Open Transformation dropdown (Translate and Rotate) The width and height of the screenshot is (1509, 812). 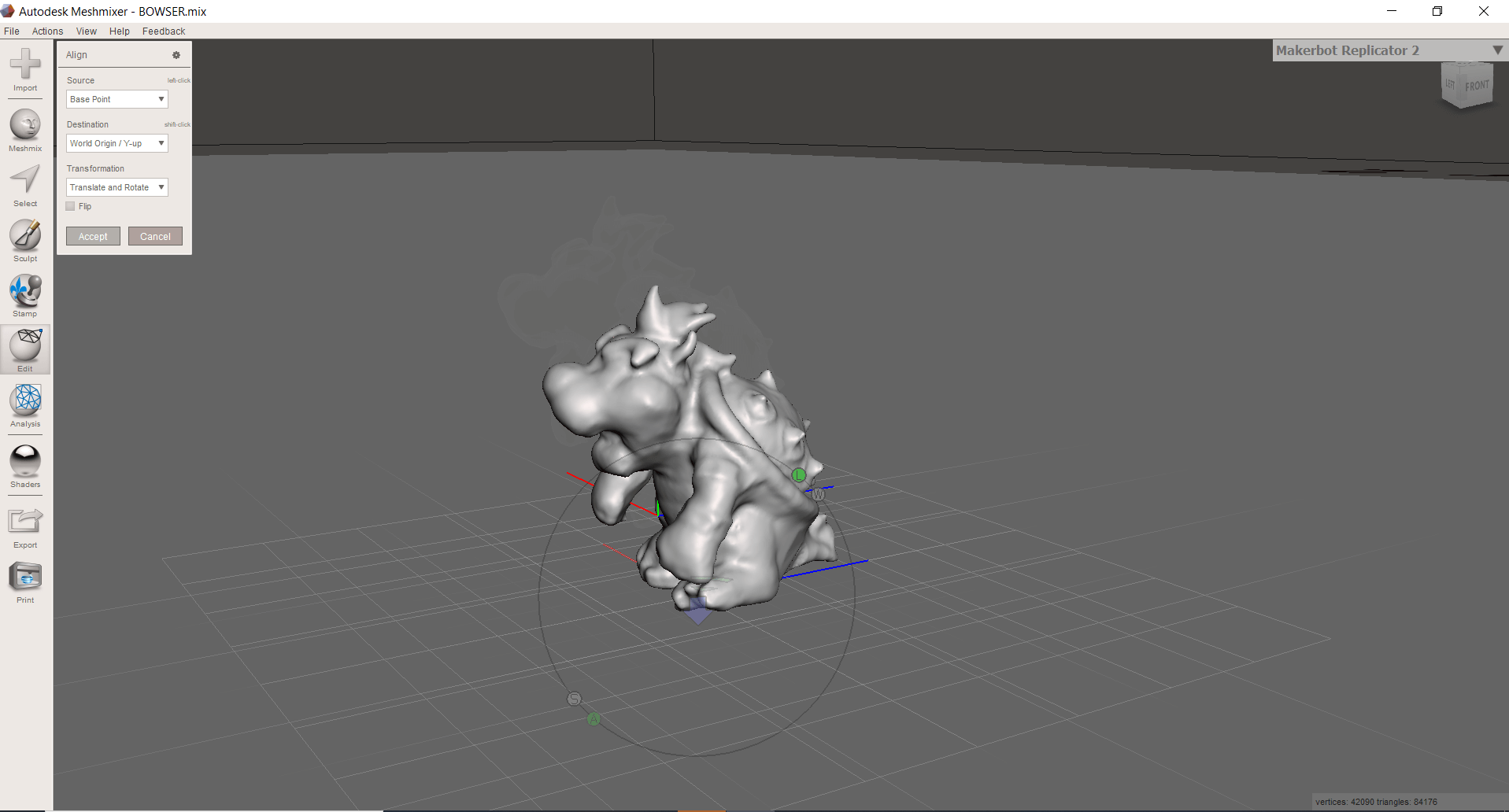pyautogui.click(x=117, y=187)
